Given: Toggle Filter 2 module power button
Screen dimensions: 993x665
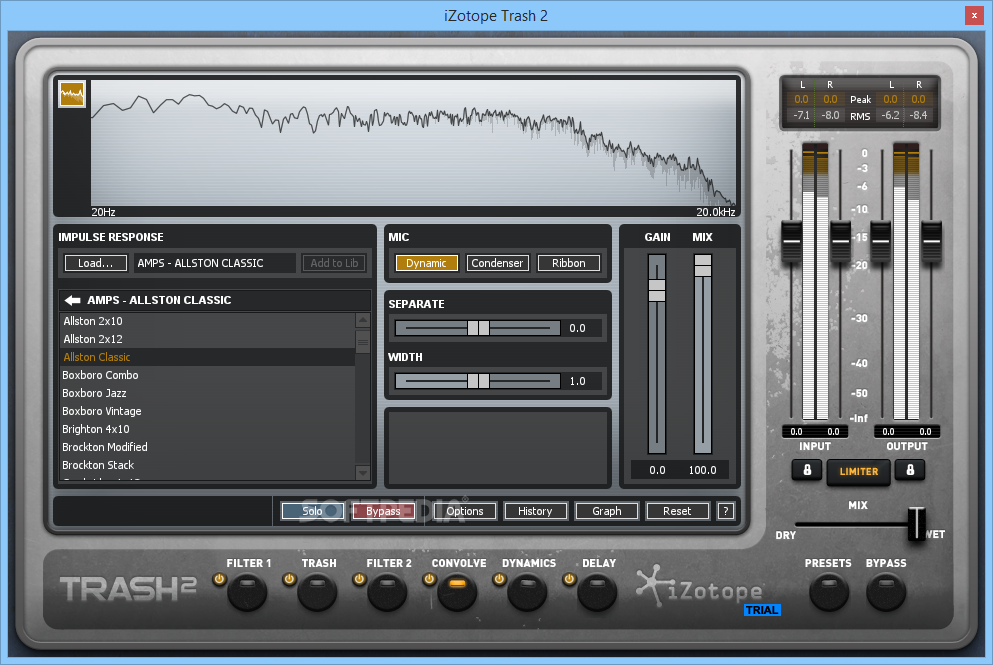Looking at the screenshot, I should pos(359,579).
